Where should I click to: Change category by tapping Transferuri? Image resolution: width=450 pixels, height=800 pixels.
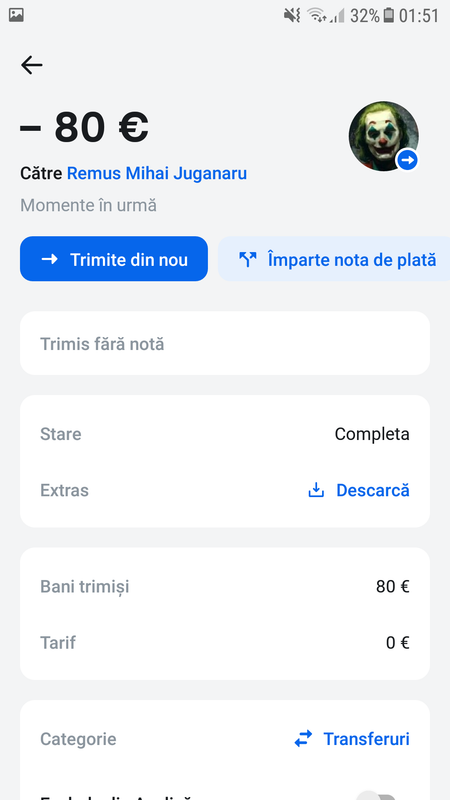click(x=366, y=739)
